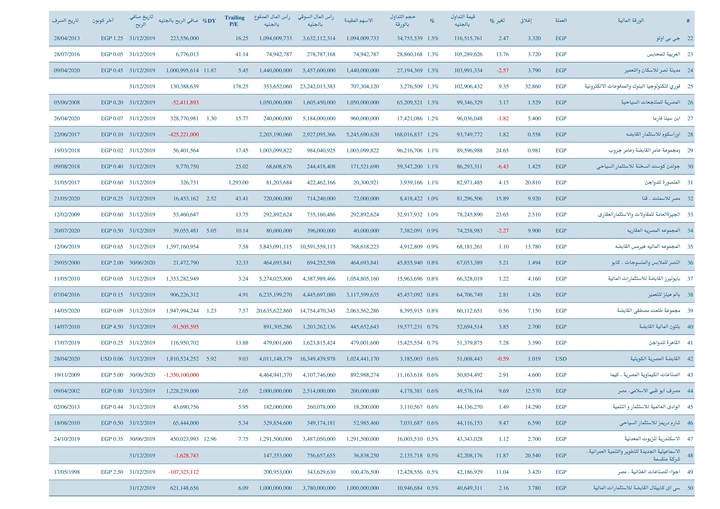Click market cap '16,349,439,978'
Screen dimensions: 720x509
(318, 359)
